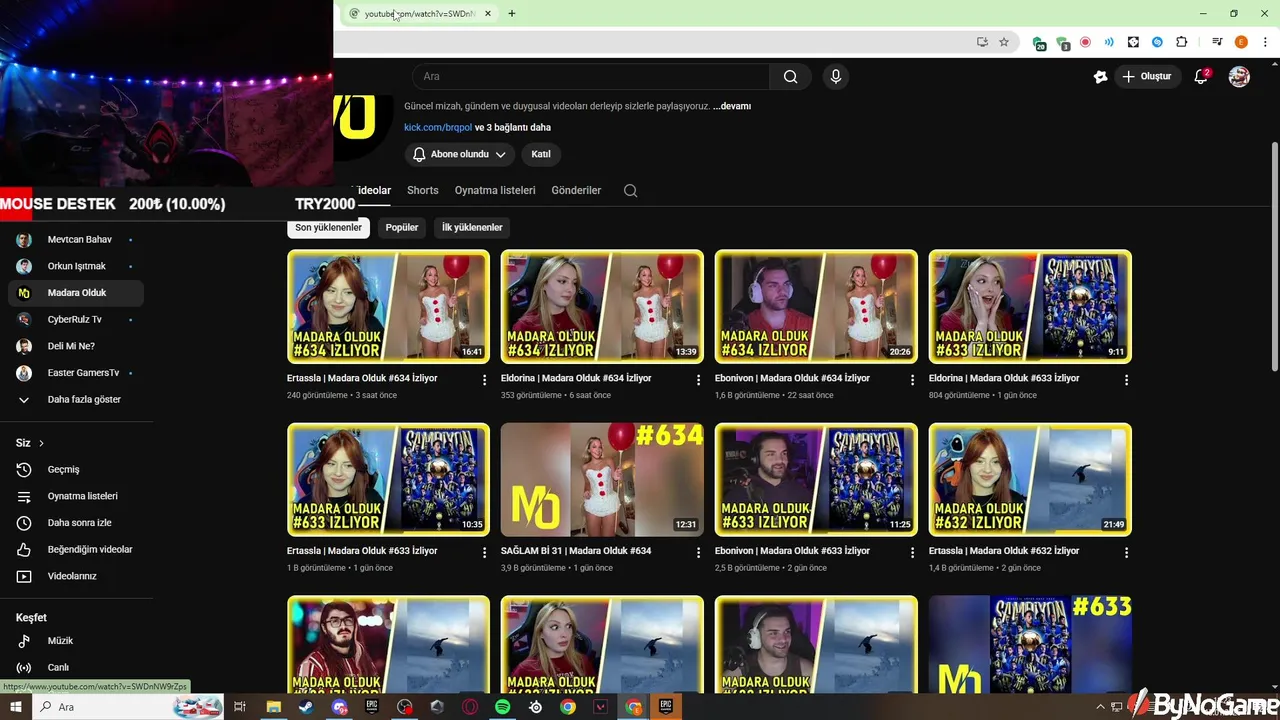
Task: Click the Windows Start button
Action: tap(15, 707)
